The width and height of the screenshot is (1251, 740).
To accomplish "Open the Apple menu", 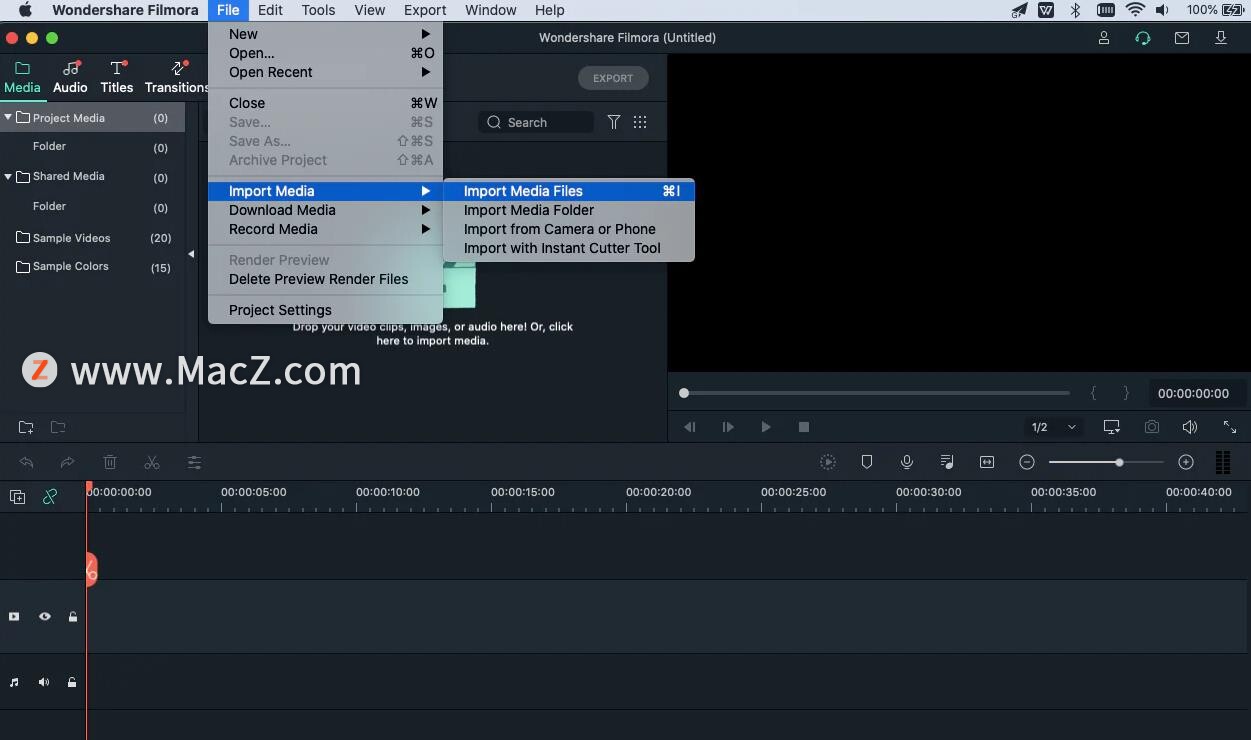I will pos(25,10).
